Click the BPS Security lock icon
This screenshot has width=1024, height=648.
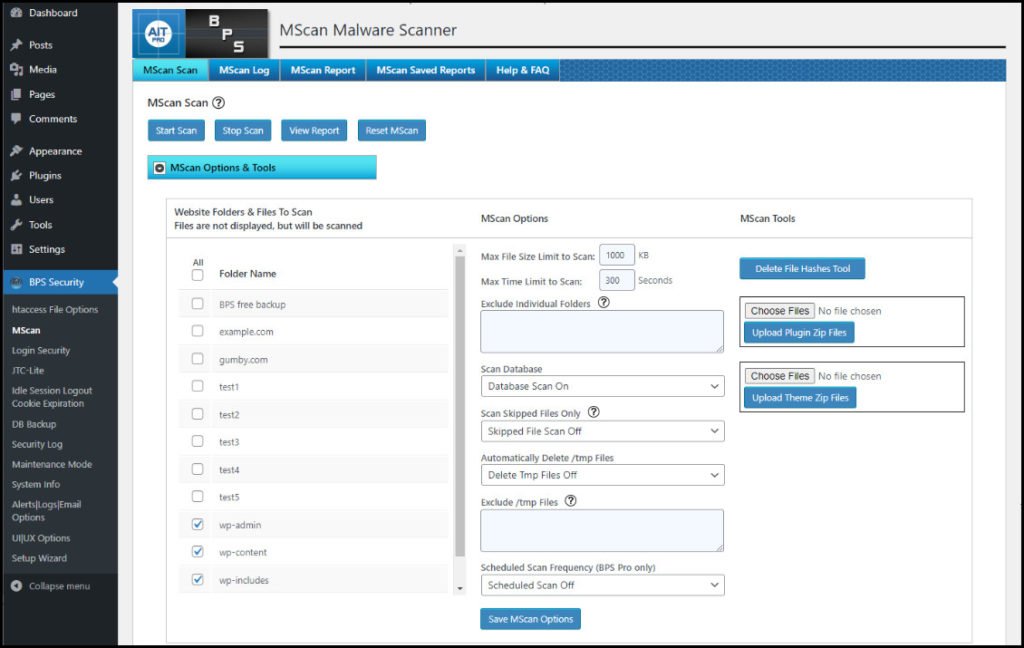16,283
